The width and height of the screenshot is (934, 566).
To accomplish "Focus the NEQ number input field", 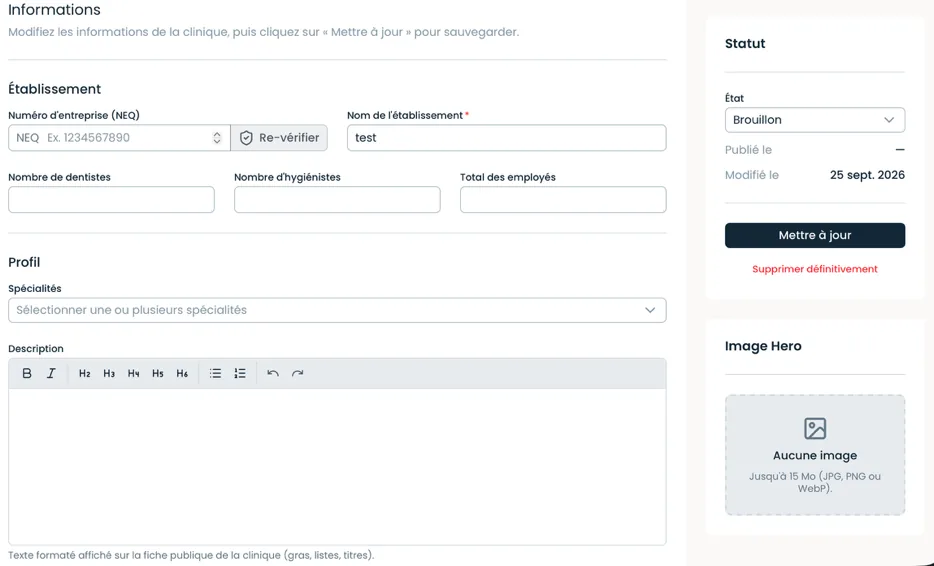I will tap(119, 138).
